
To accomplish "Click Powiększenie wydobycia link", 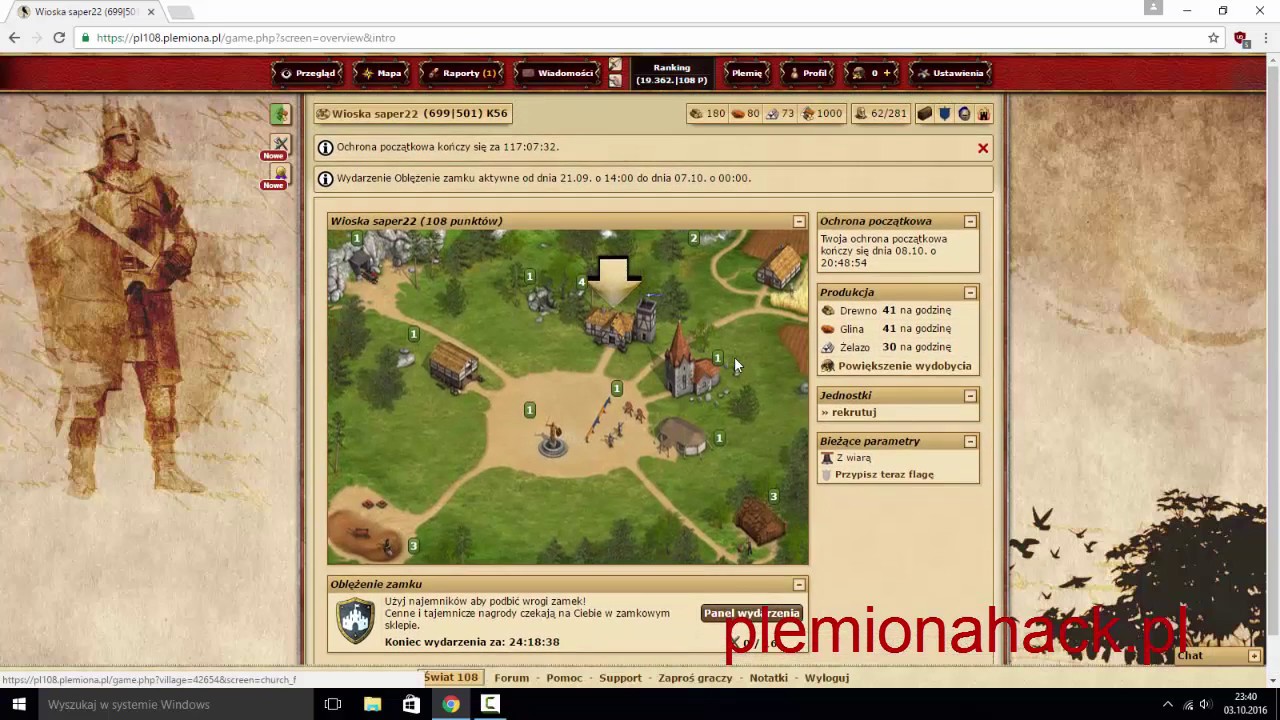I will (x=904, y=366).
